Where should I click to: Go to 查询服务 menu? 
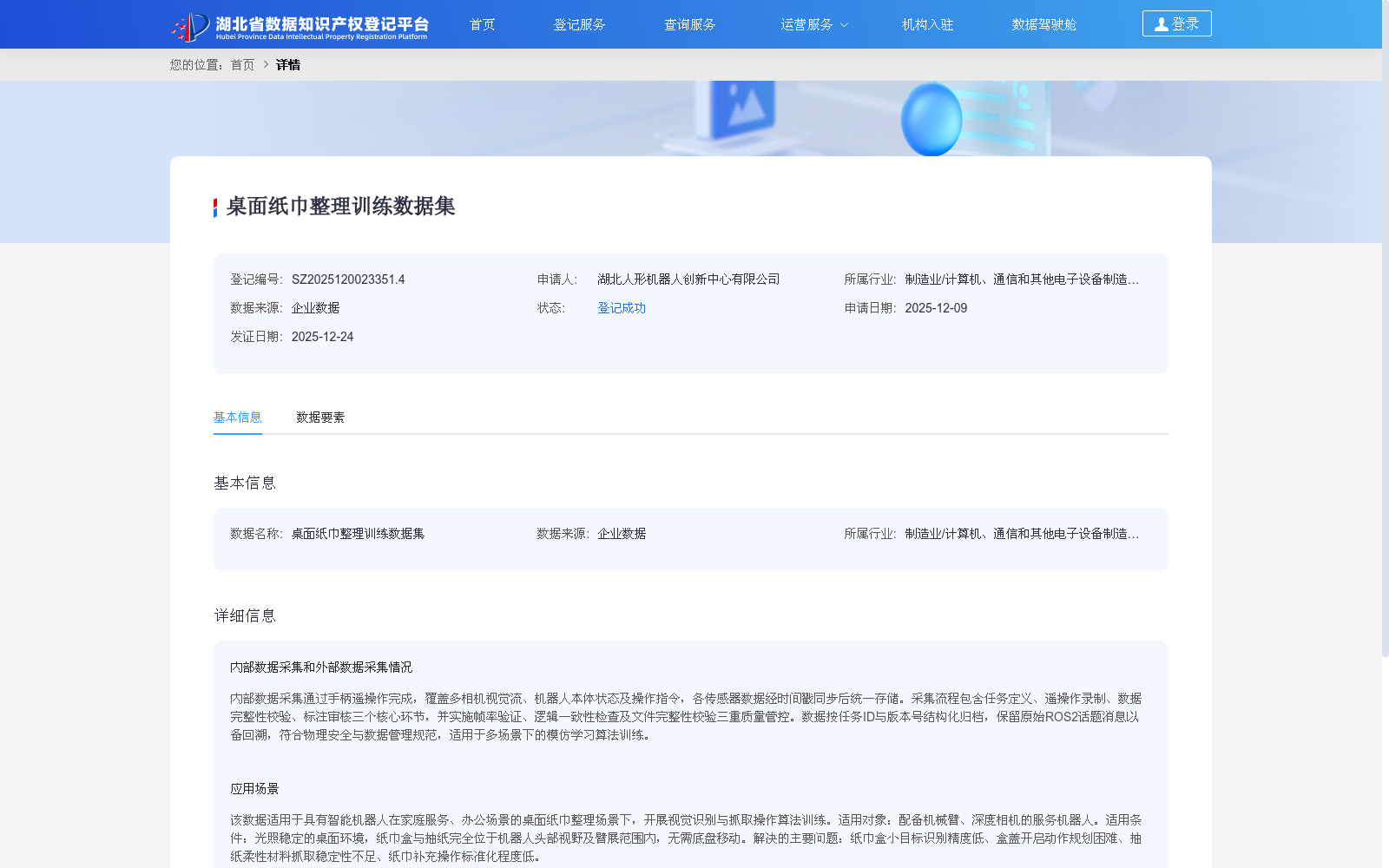[x=689, y=24]
